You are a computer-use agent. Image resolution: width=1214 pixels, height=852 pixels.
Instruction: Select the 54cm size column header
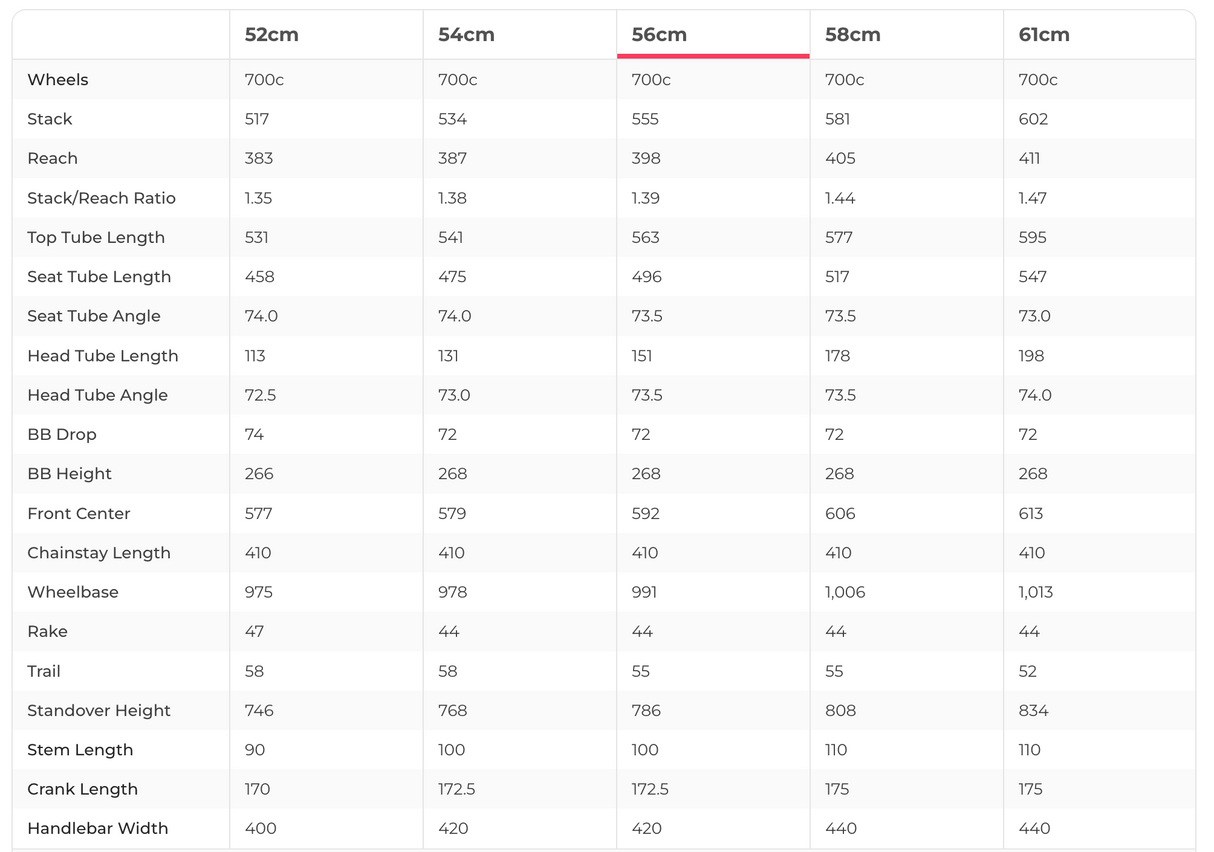tap(466, 35)
